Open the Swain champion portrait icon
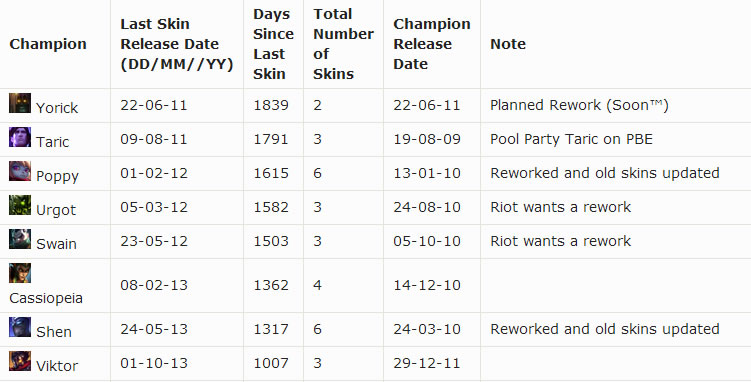This screenshot has height=382, width=751. click(x=20, y=239)
